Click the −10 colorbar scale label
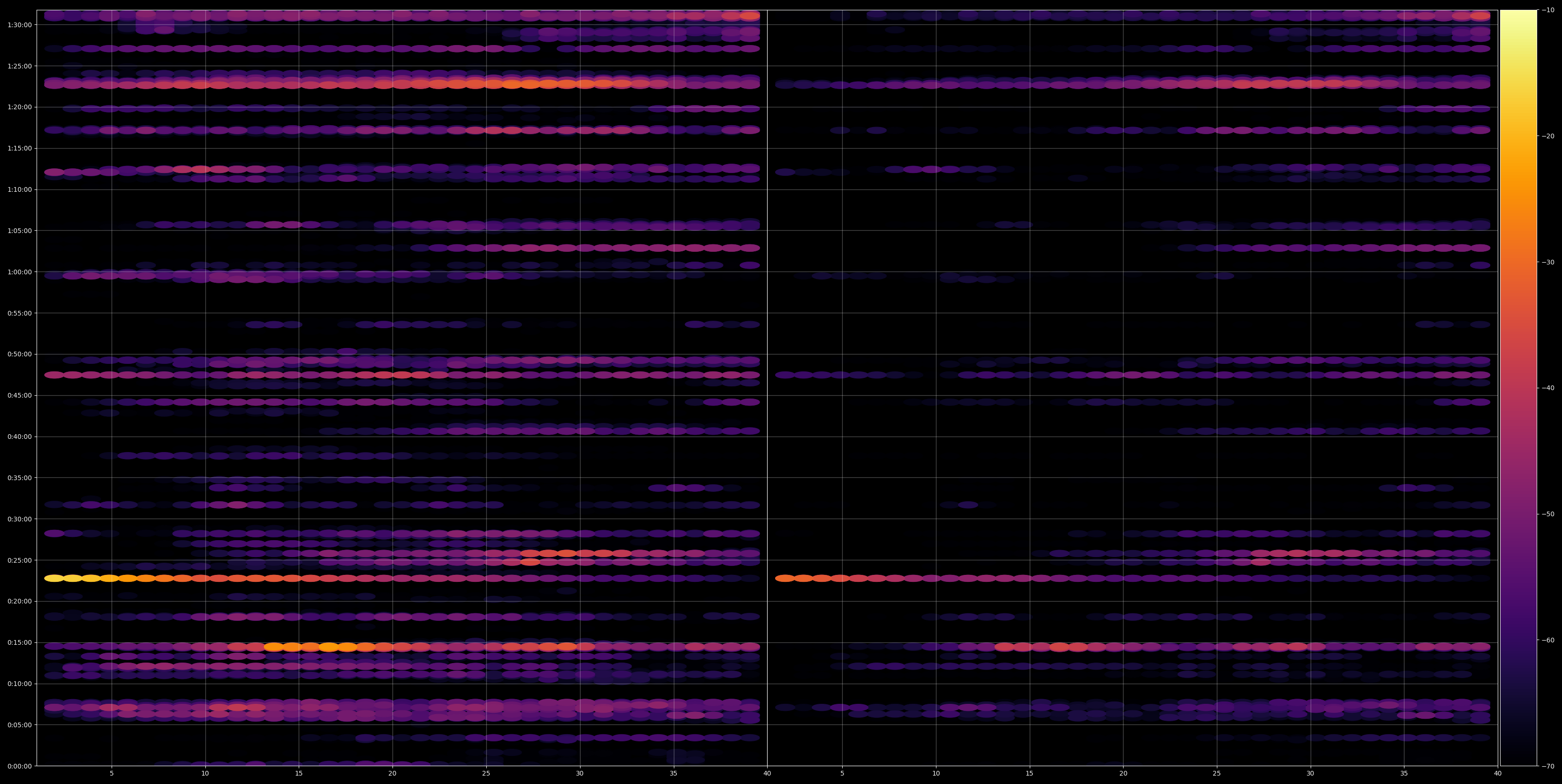 (1548, 10)
